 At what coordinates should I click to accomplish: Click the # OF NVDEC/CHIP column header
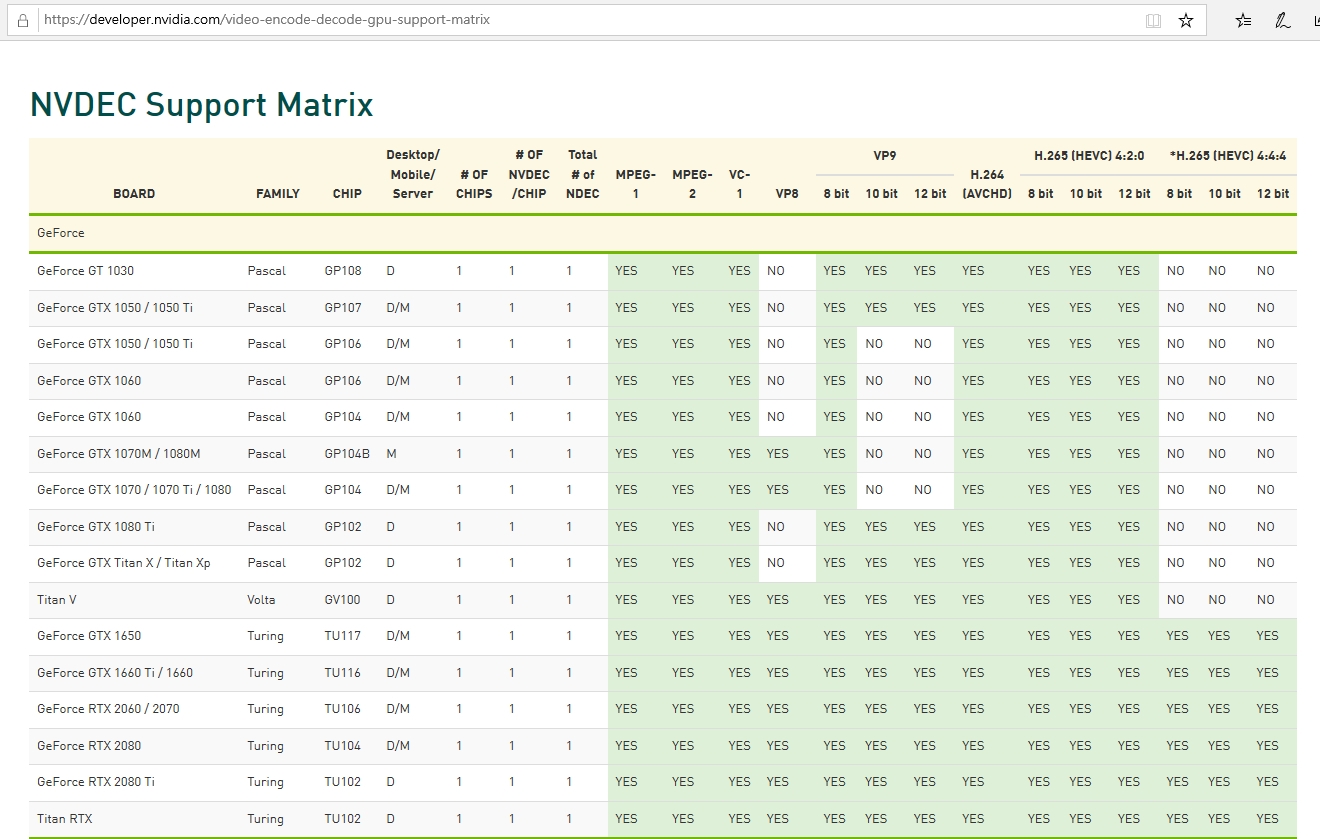[x=529, y=174]
